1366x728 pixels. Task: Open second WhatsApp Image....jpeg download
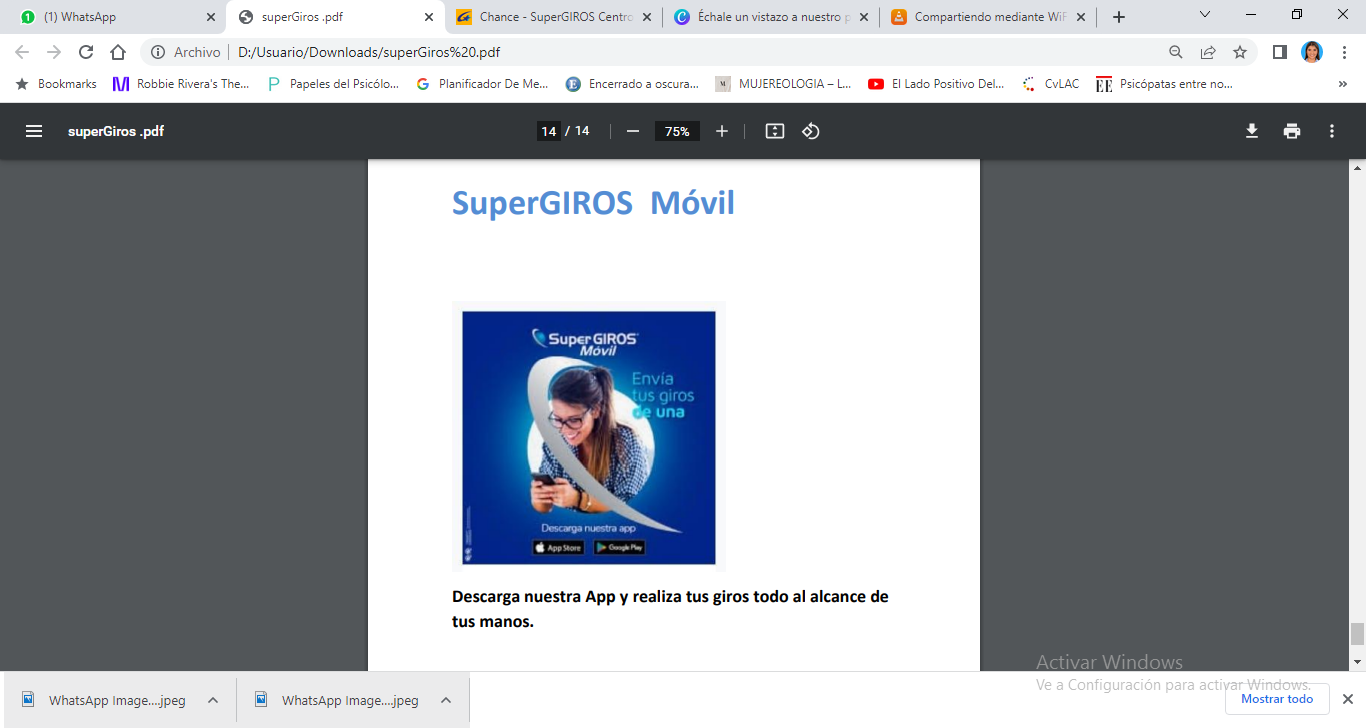pos(336,700)
